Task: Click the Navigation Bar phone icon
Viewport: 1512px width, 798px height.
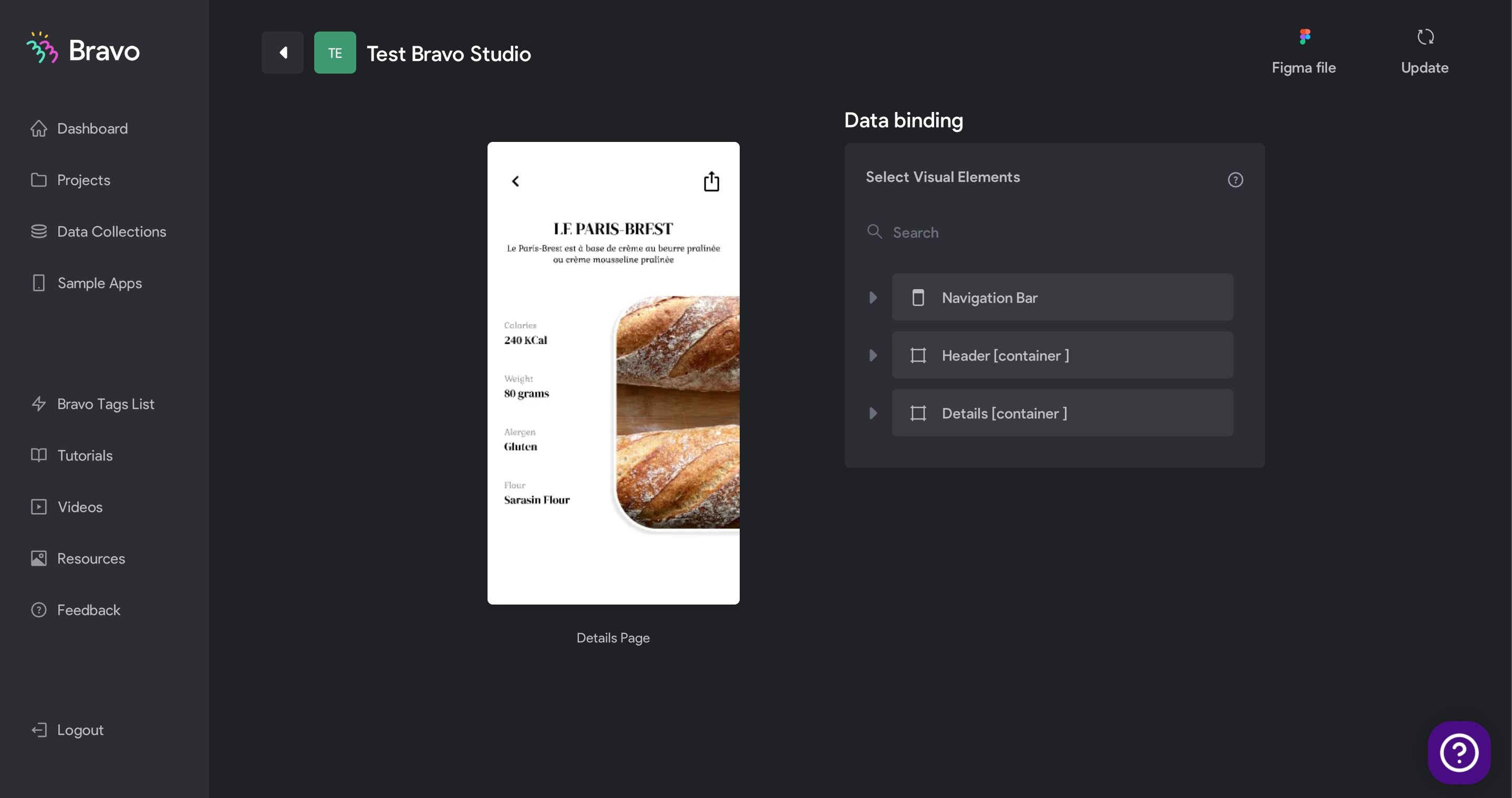Action: coord(918,298)
